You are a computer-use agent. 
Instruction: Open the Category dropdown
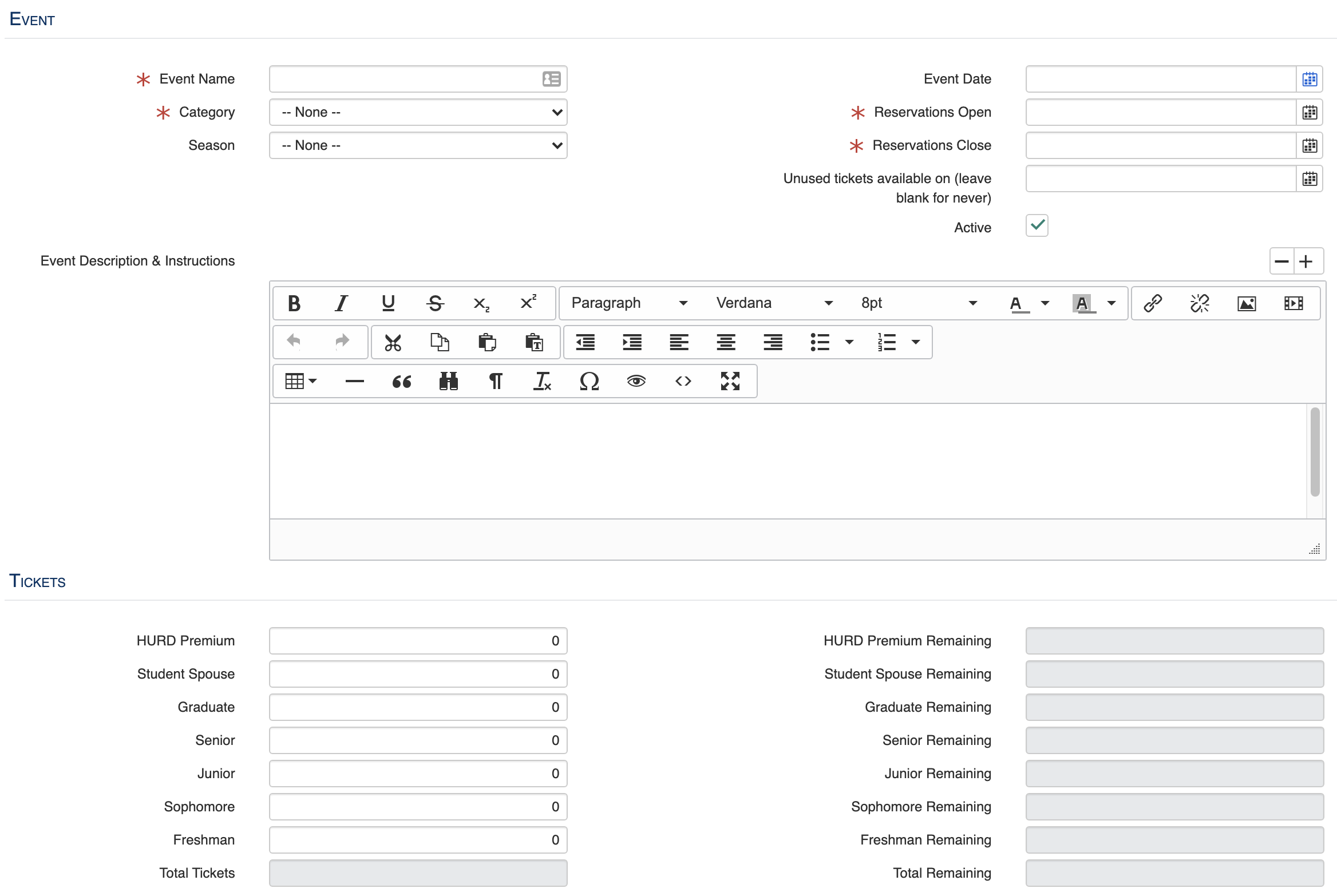pyautogui.click(x=418, y=112)
